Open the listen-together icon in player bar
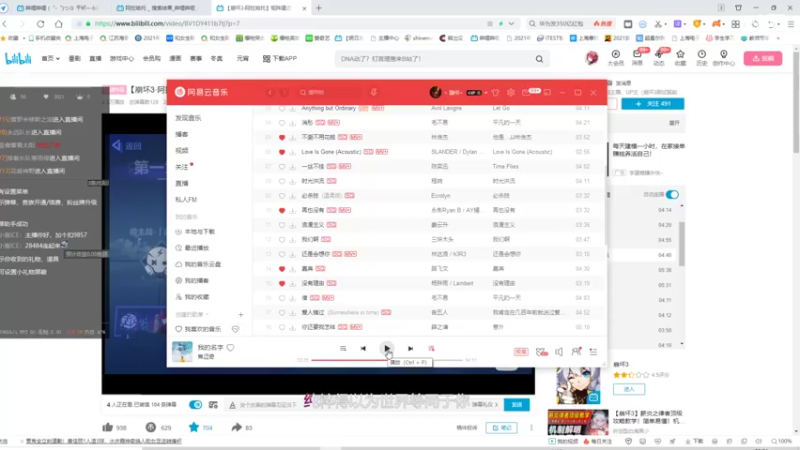The height and width of the screenshot is (450, 800). (x=576, y=352)
